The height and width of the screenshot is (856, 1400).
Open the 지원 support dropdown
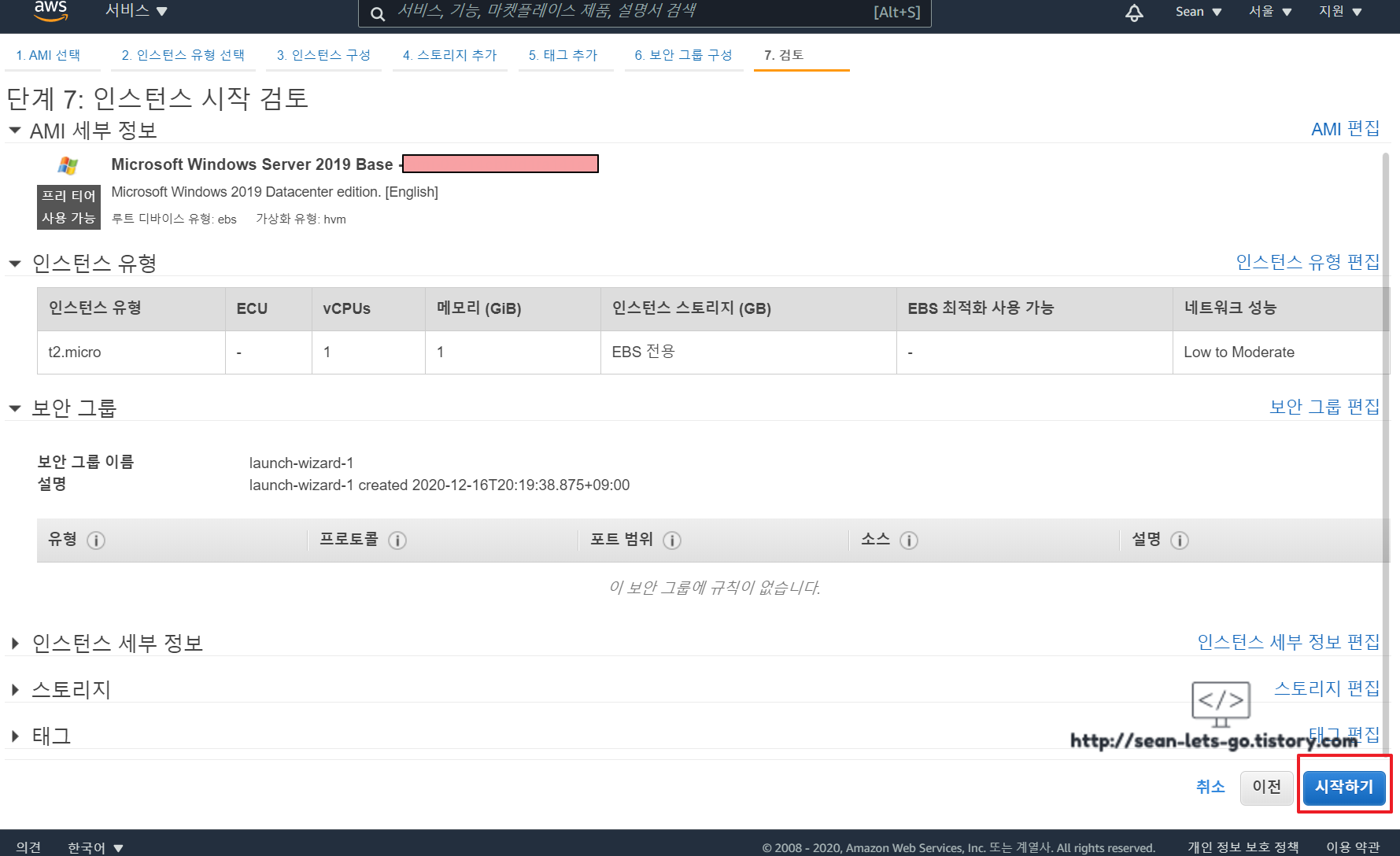click(1340, 12)
